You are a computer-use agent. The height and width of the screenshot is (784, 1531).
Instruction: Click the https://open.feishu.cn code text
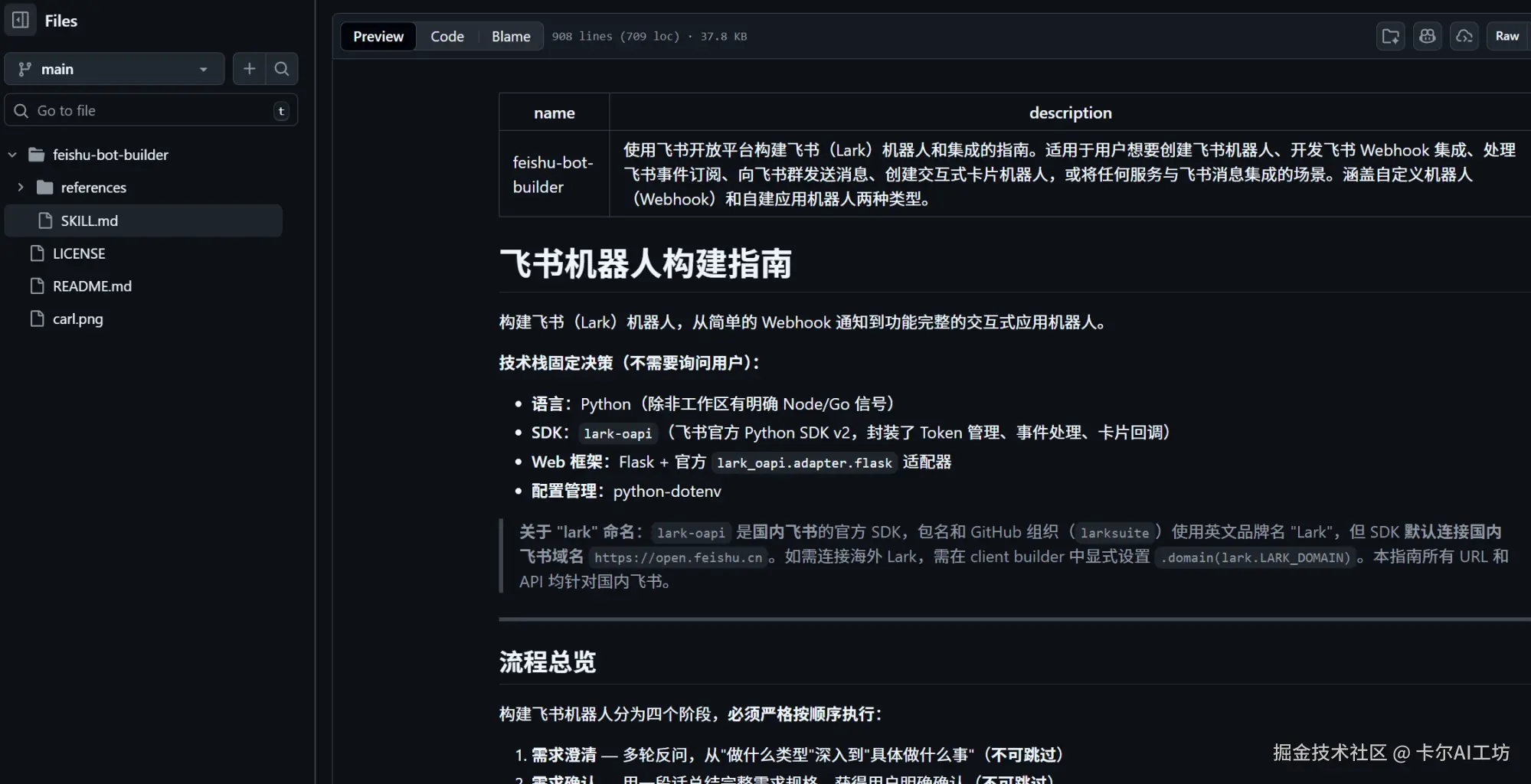point(678,557)
